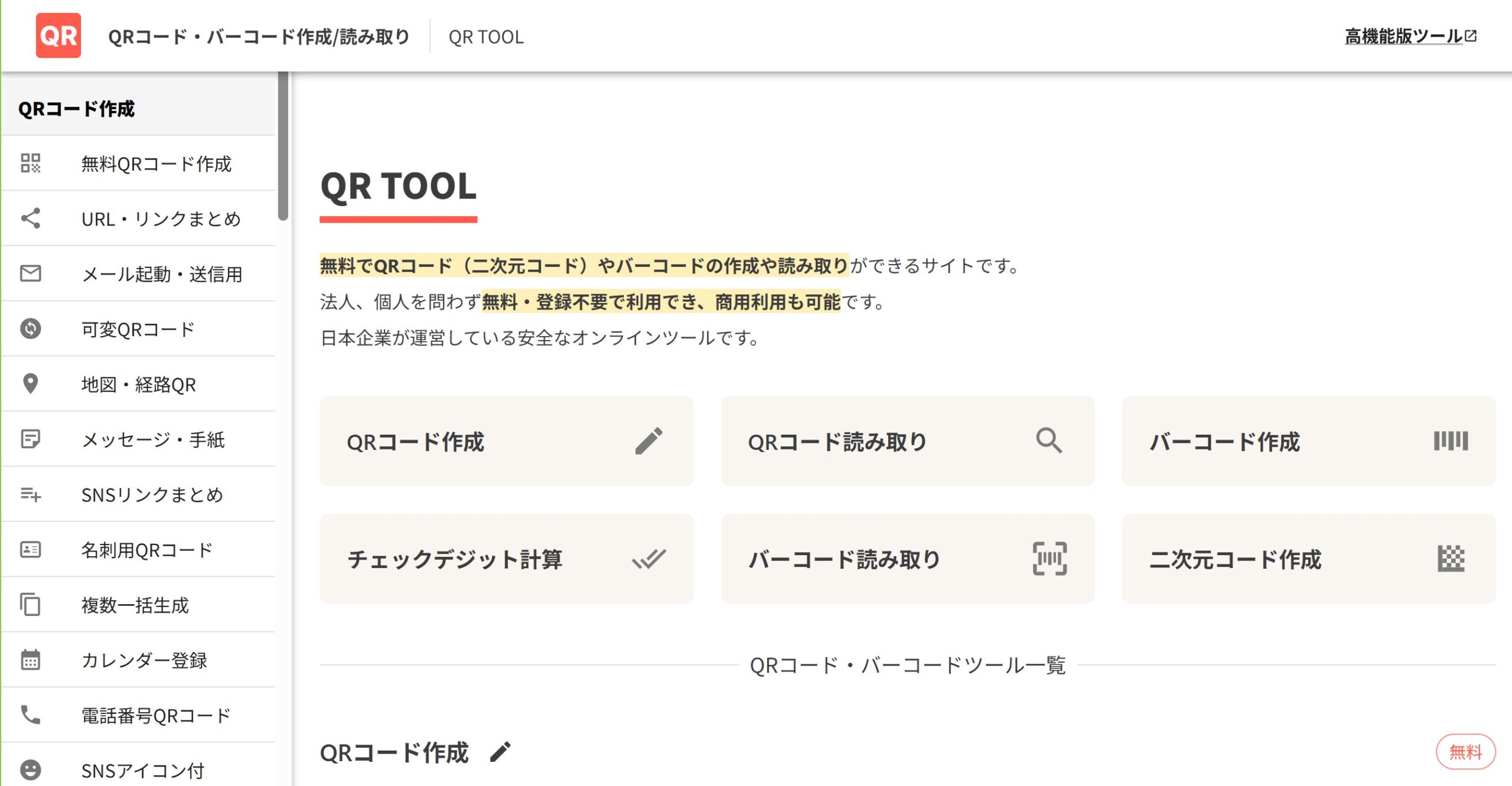Select 名刺用QRコード in the sidebar

[x=147, y=550]
